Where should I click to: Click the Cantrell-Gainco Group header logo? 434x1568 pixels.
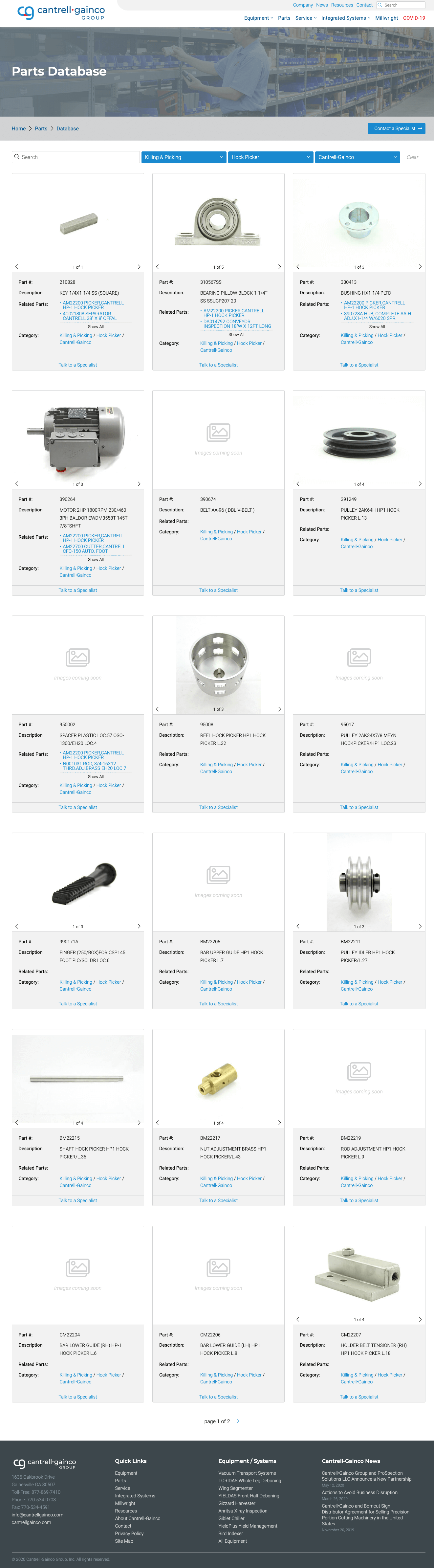pos(61,12)
